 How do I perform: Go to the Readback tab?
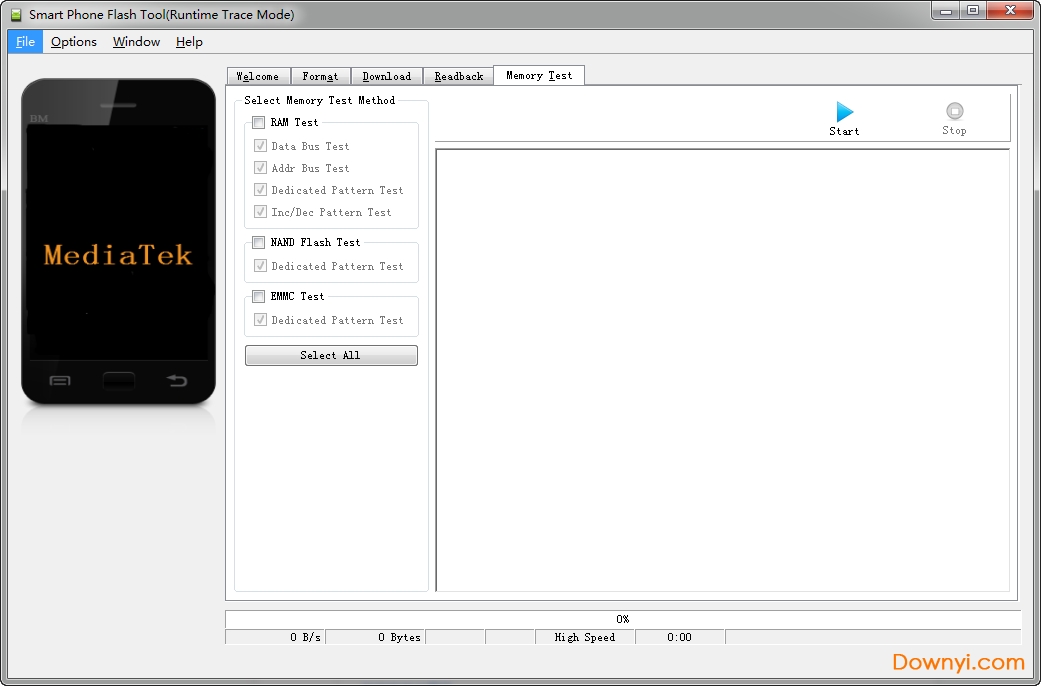coord(458,76)
